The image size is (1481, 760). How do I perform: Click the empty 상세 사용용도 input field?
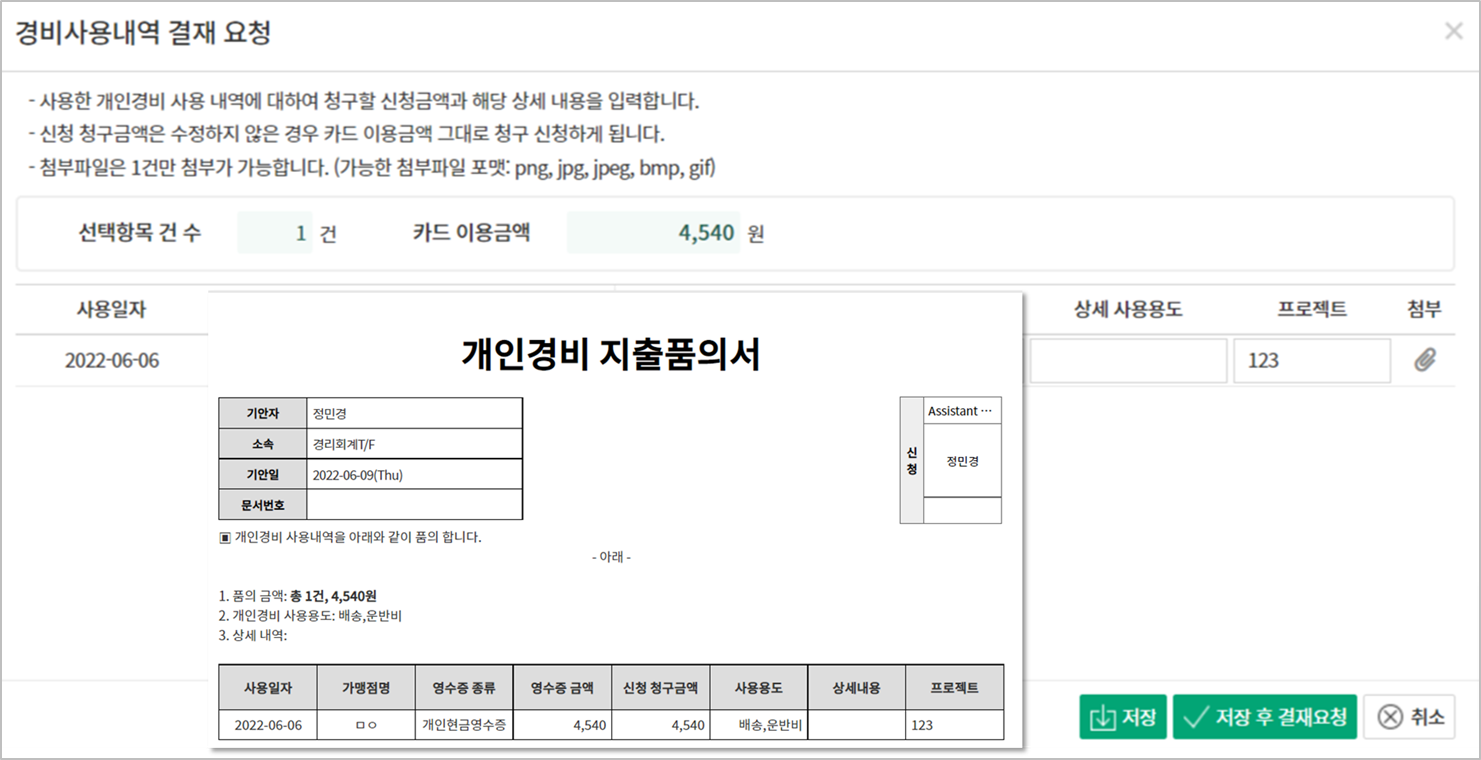point(1128,360)
